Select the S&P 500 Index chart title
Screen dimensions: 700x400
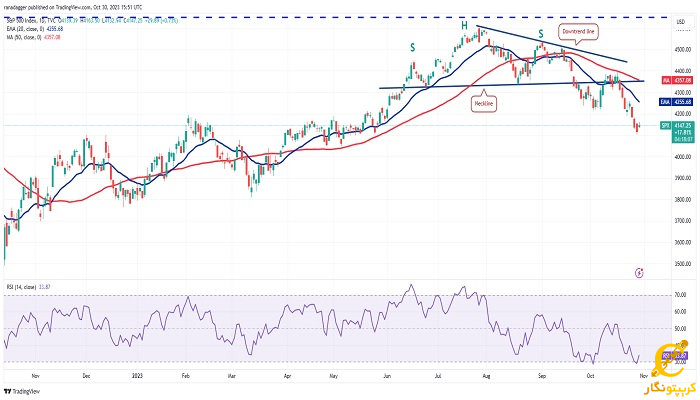click(x=21, y=21)
